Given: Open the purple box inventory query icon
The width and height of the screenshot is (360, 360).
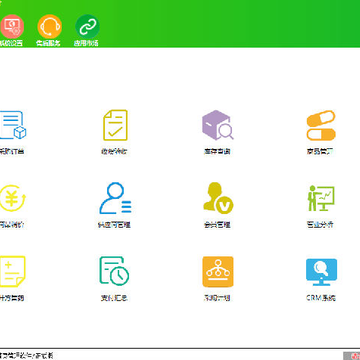Looking at the screenshot, I should 218,125.
